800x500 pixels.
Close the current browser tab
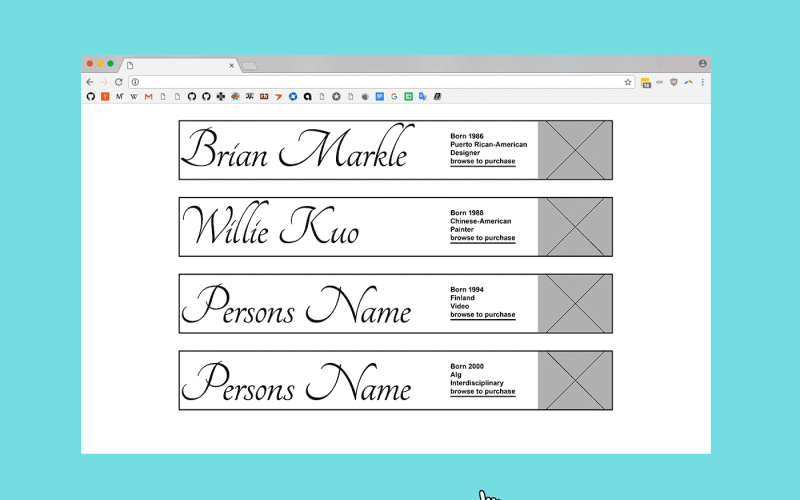tap(231, 65)
